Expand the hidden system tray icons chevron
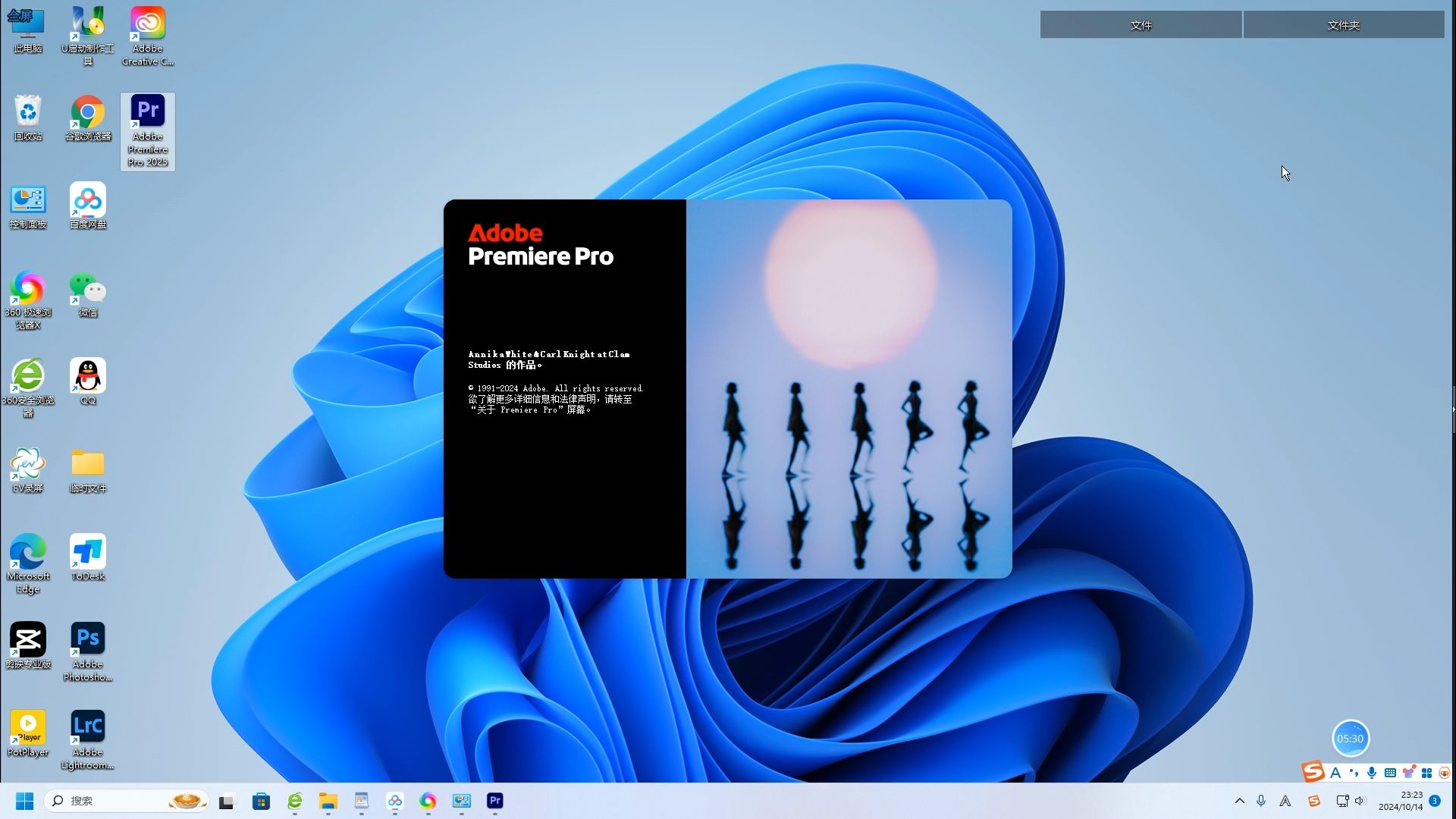The height and width of the screenshot is (819, 1456). coord(1240,801)
